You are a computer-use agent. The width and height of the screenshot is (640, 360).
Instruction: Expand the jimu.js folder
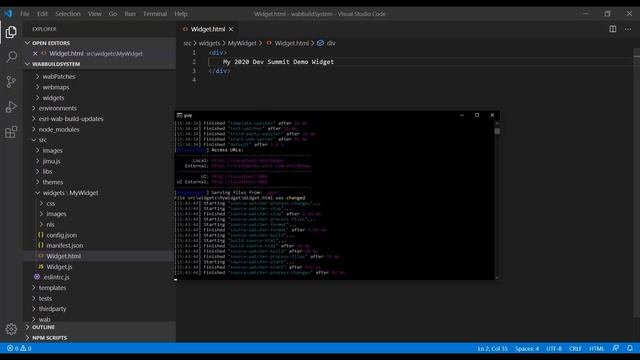(51, 161)
